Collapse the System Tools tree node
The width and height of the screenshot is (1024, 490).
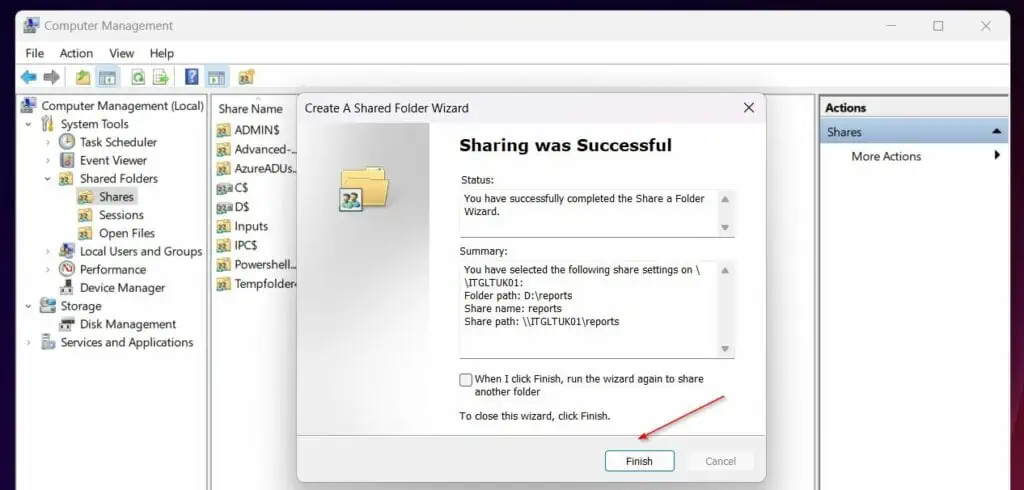point(29,124)
